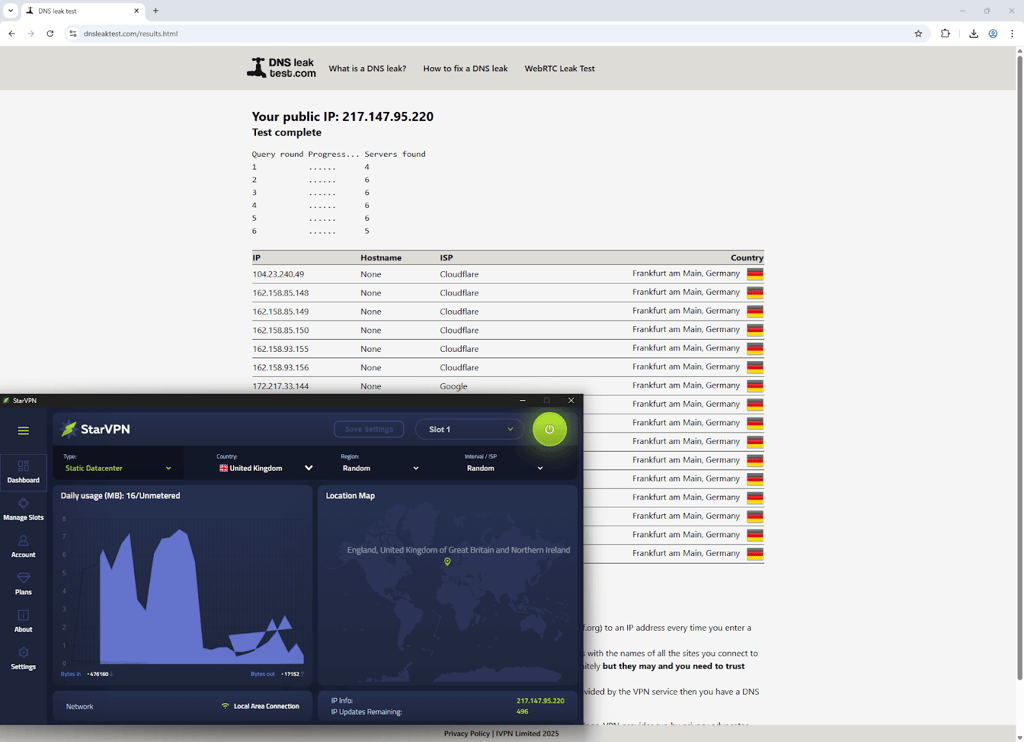Minimize the StarVPN window

[522, 400]
